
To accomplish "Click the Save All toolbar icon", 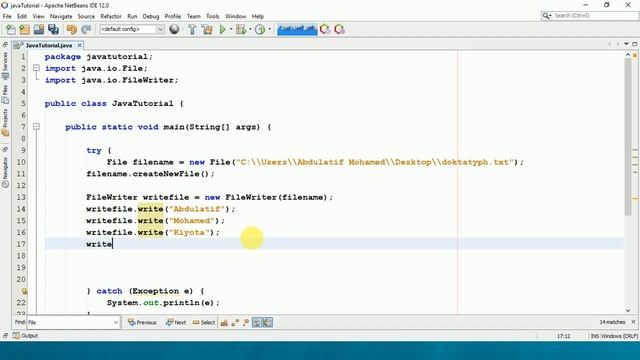I will (53, 29).
